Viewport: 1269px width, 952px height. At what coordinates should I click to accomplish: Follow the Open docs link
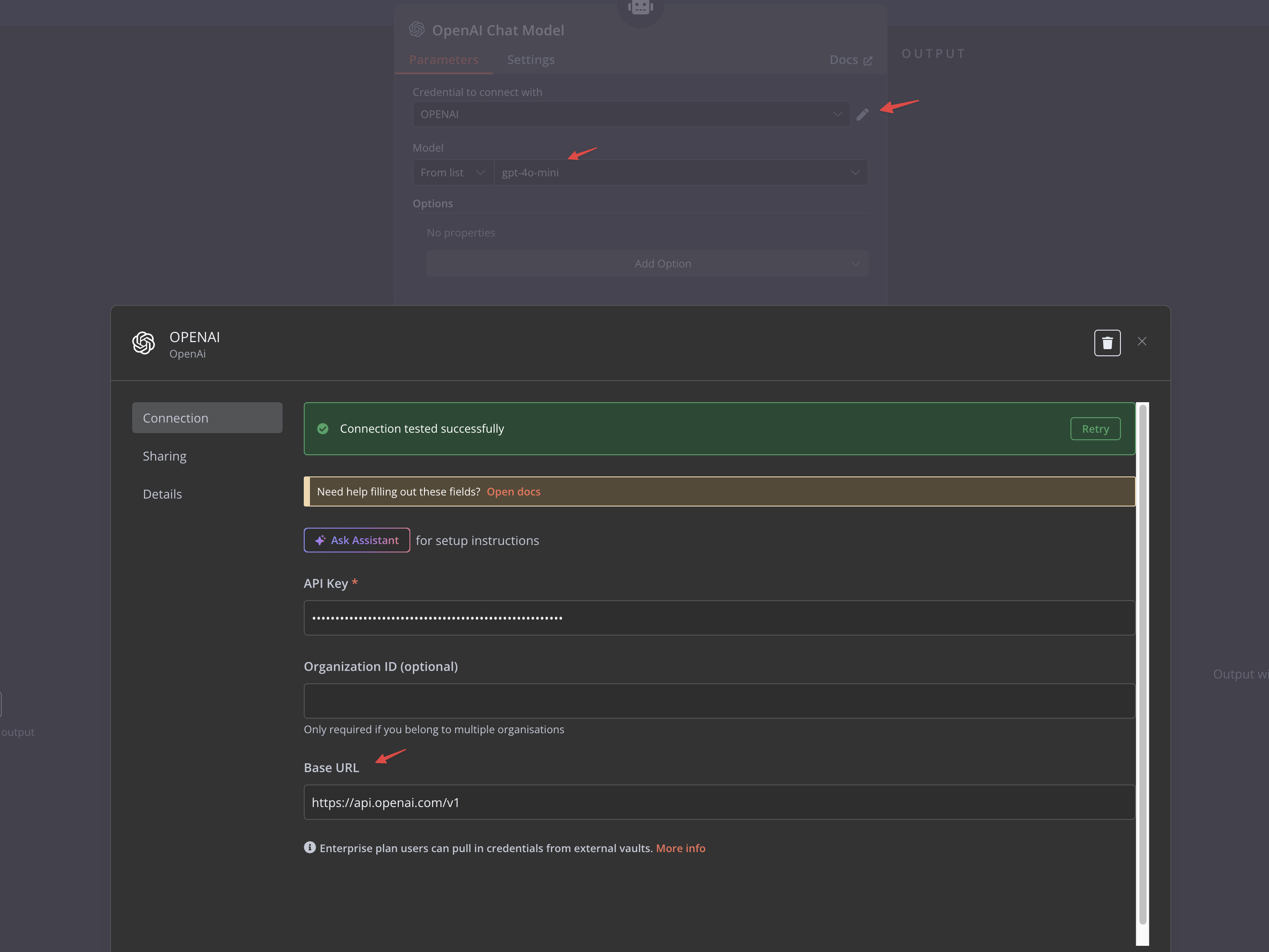point(513,491)
